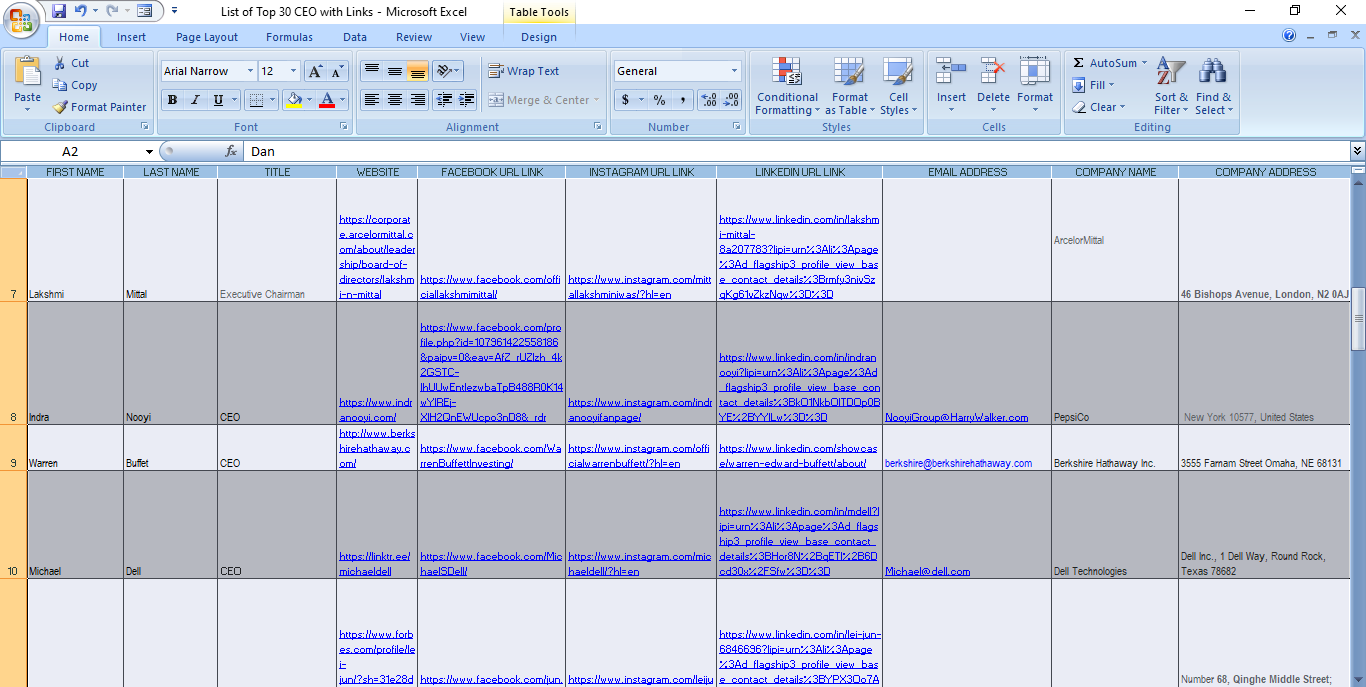Cut the selected cell contents

click(x=71, y=63)
